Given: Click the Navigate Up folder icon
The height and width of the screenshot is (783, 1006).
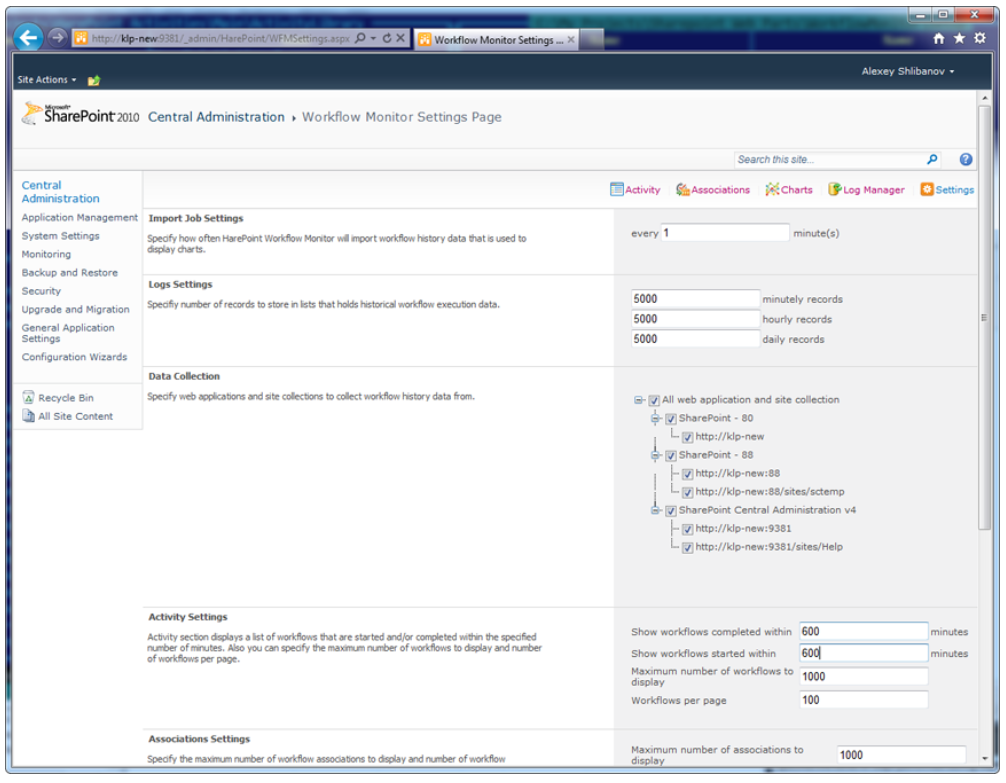Looking at the screenshot, I should pos(94,80).
